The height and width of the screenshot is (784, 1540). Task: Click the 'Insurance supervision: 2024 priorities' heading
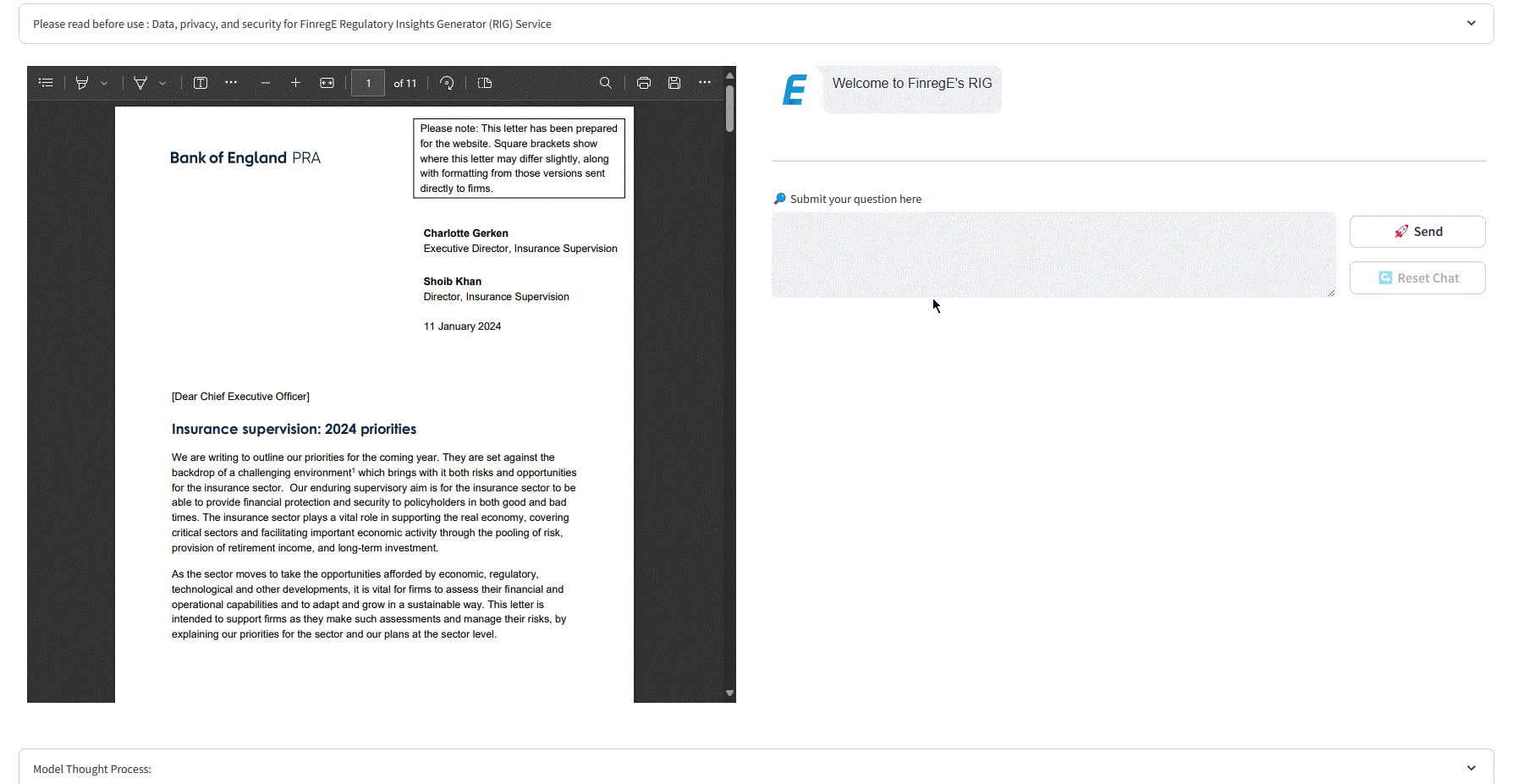[294, 429]
